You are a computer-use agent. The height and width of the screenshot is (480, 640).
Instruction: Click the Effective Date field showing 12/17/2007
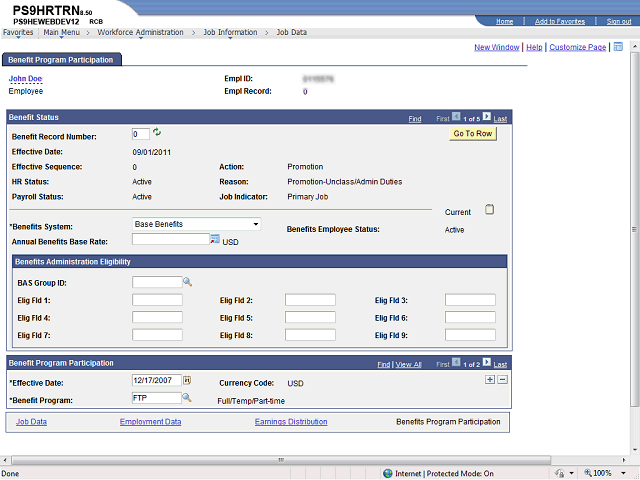[x=157, y=380]
